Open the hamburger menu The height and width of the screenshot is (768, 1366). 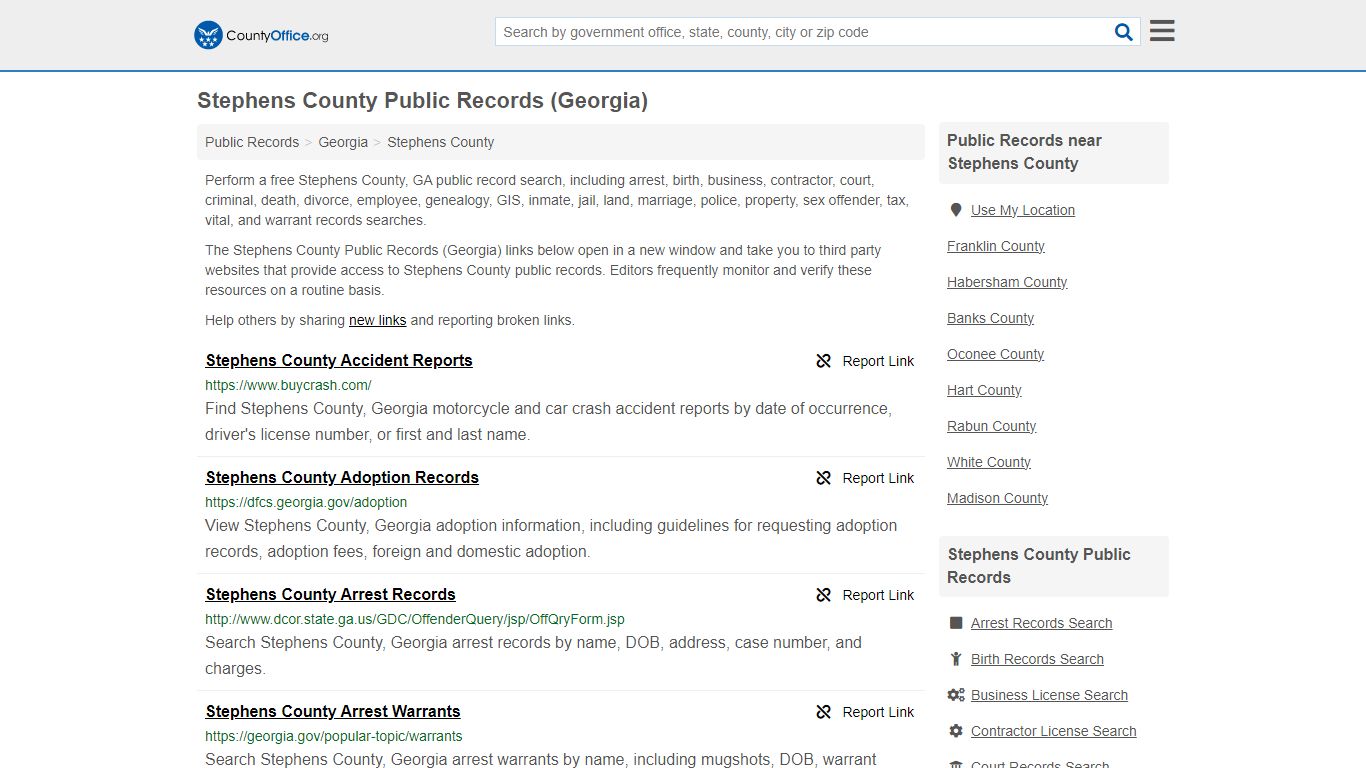(1162, 31)
